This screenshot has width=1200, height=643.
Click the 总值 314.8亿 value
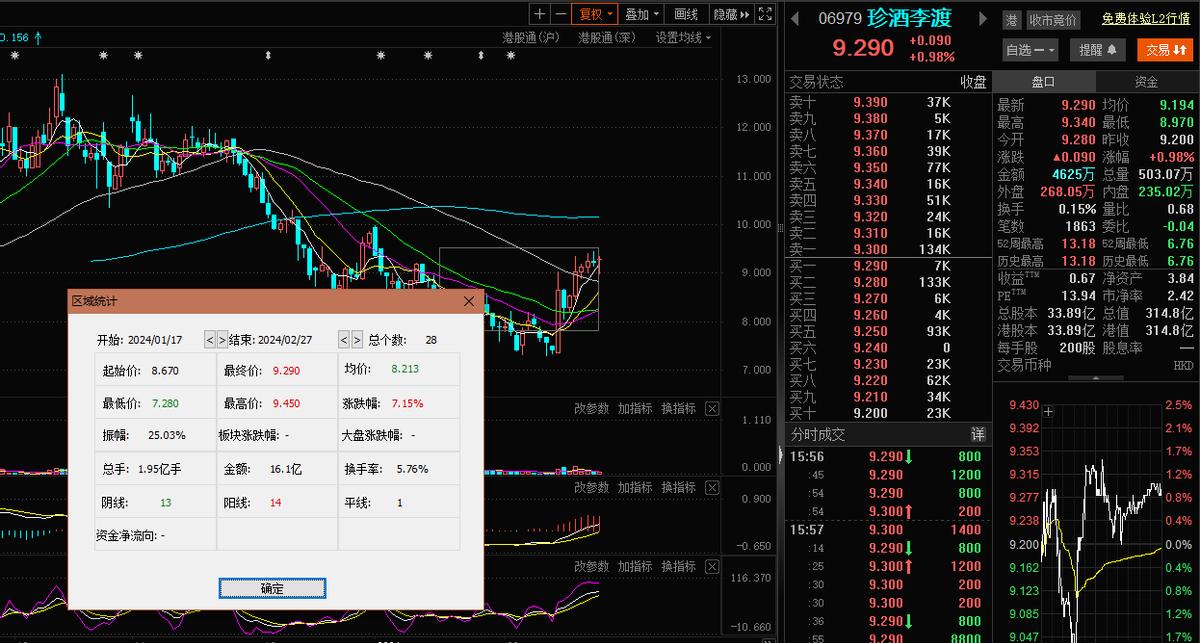pos(1170,313)
